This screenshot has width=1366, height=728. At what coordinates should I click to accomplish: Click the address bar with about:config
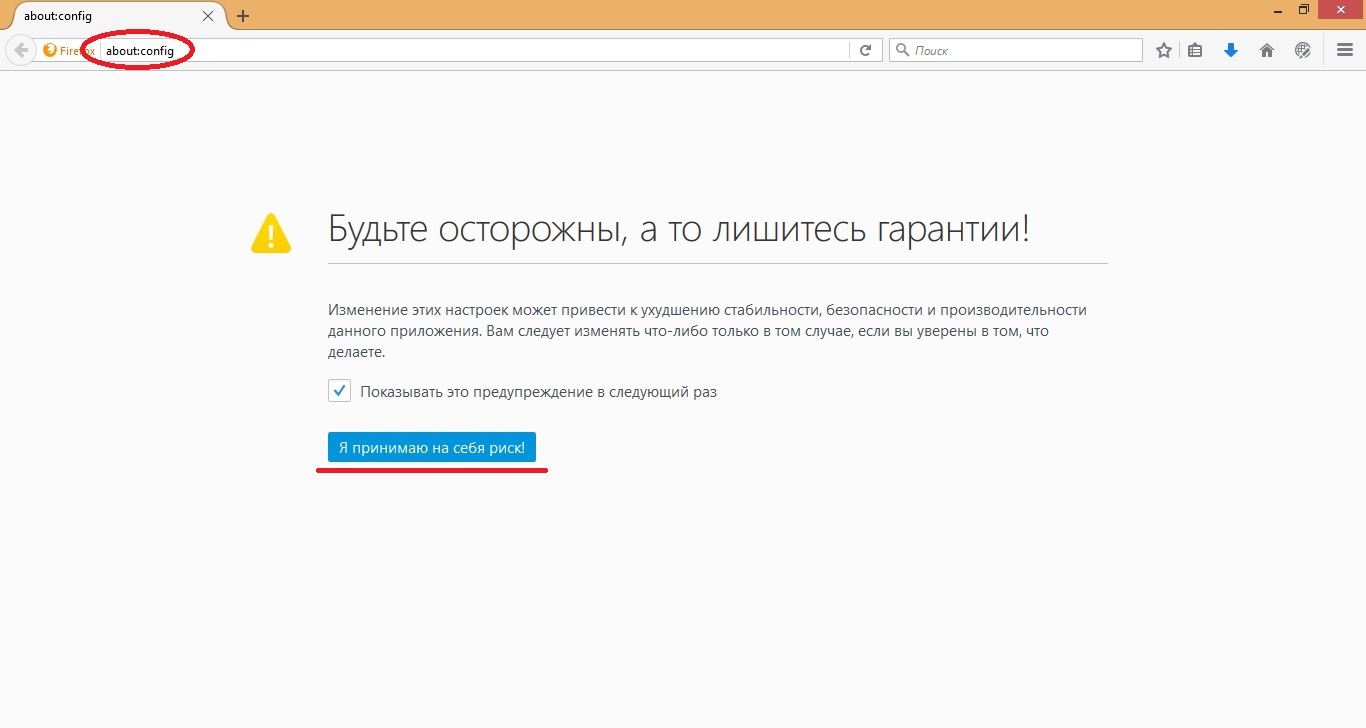(x=475, y=50)
